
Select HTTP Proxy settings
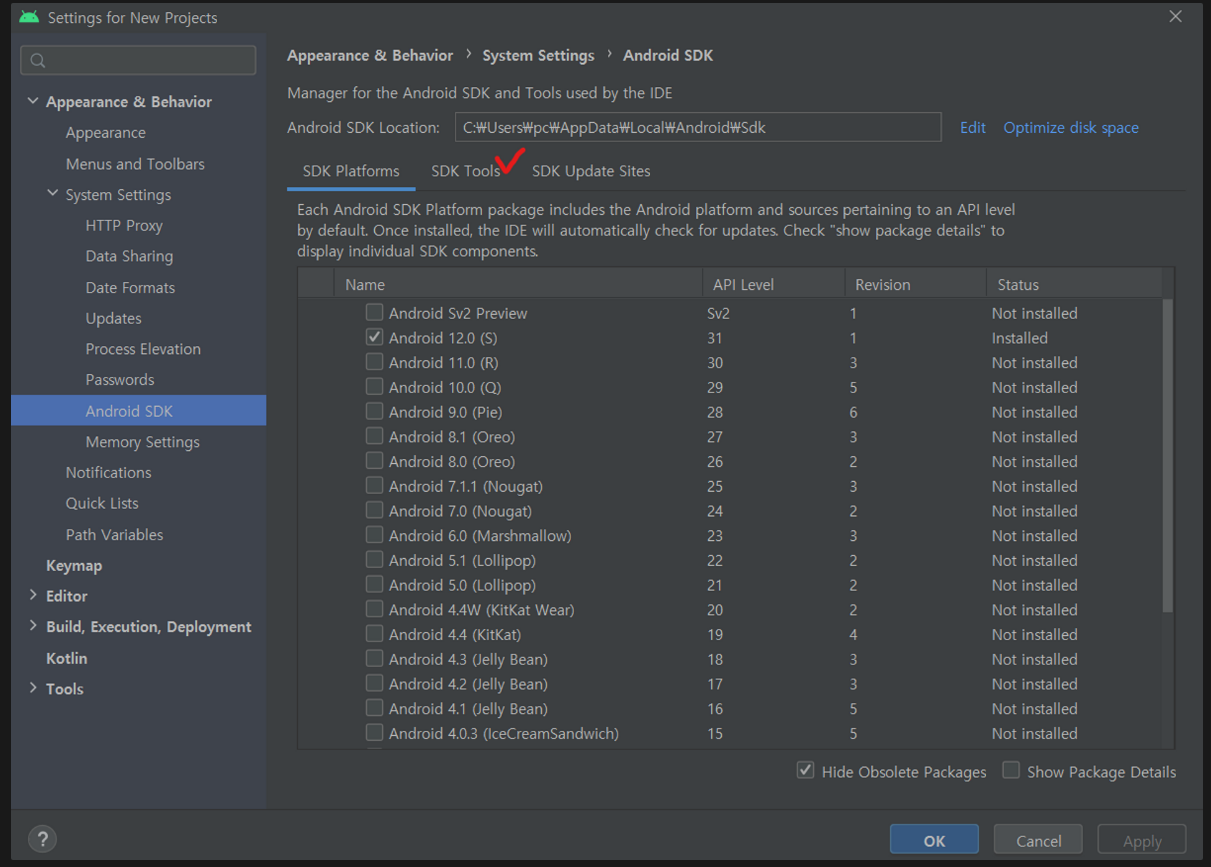click(x=124, y=225)
